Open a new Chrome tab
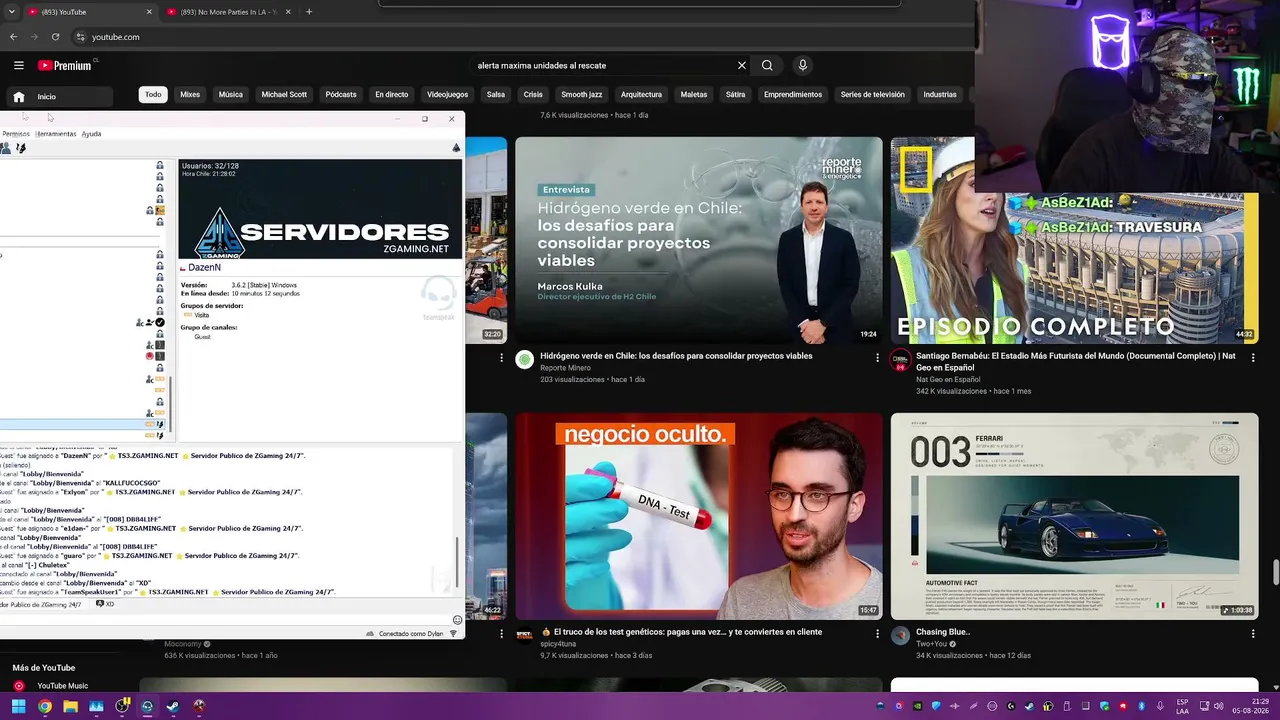The width and height of the screenshot is (1280, 720). [x=309, y=12]
